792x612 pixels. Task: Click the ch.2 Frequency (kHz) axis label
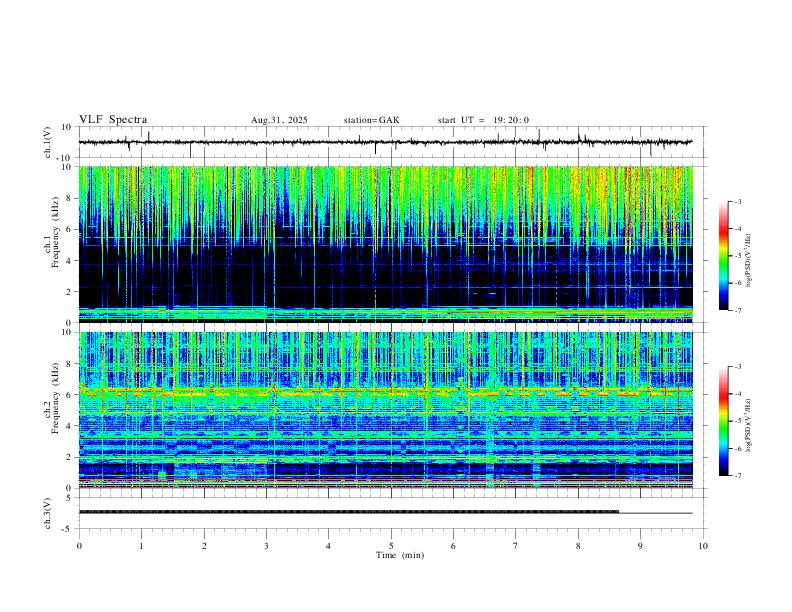point(53,397)
